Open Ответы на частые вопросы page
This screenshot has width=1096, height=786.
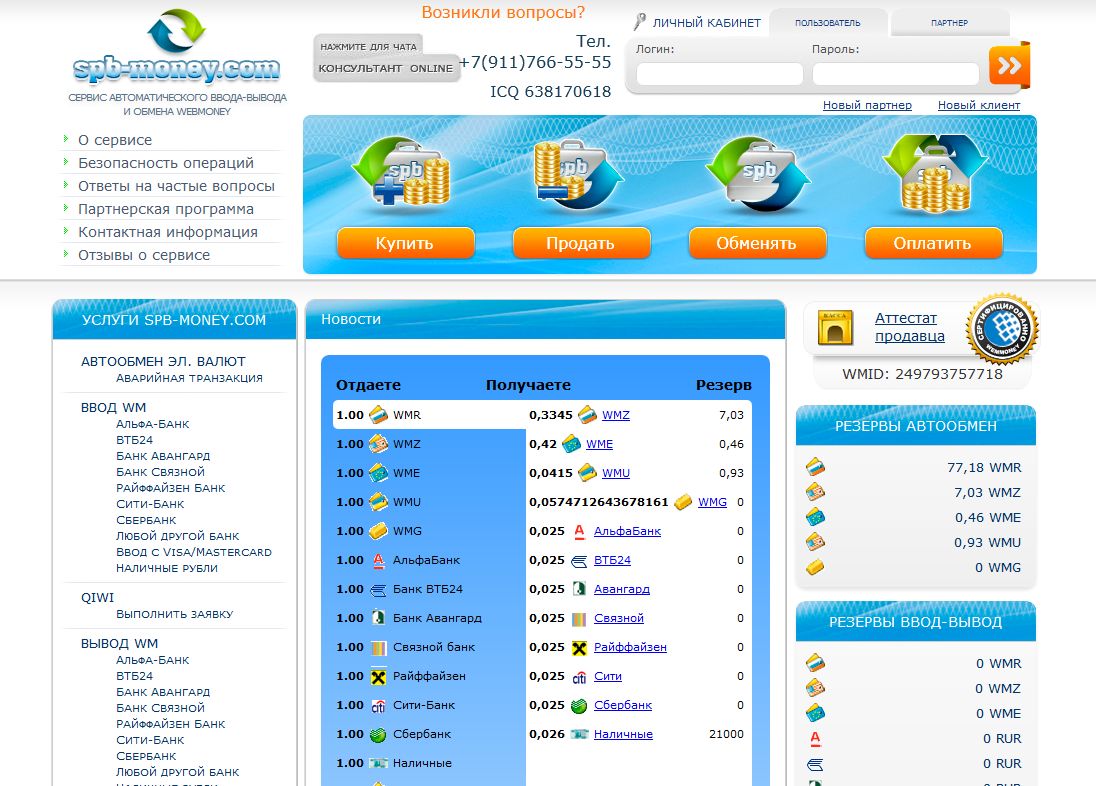[x=176, y=186]
